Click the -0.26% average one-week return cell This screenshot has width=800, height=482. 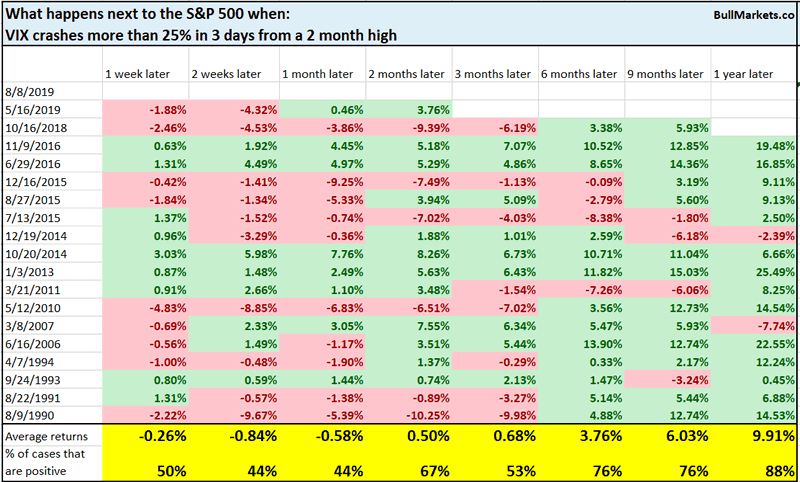pos(156,435)
